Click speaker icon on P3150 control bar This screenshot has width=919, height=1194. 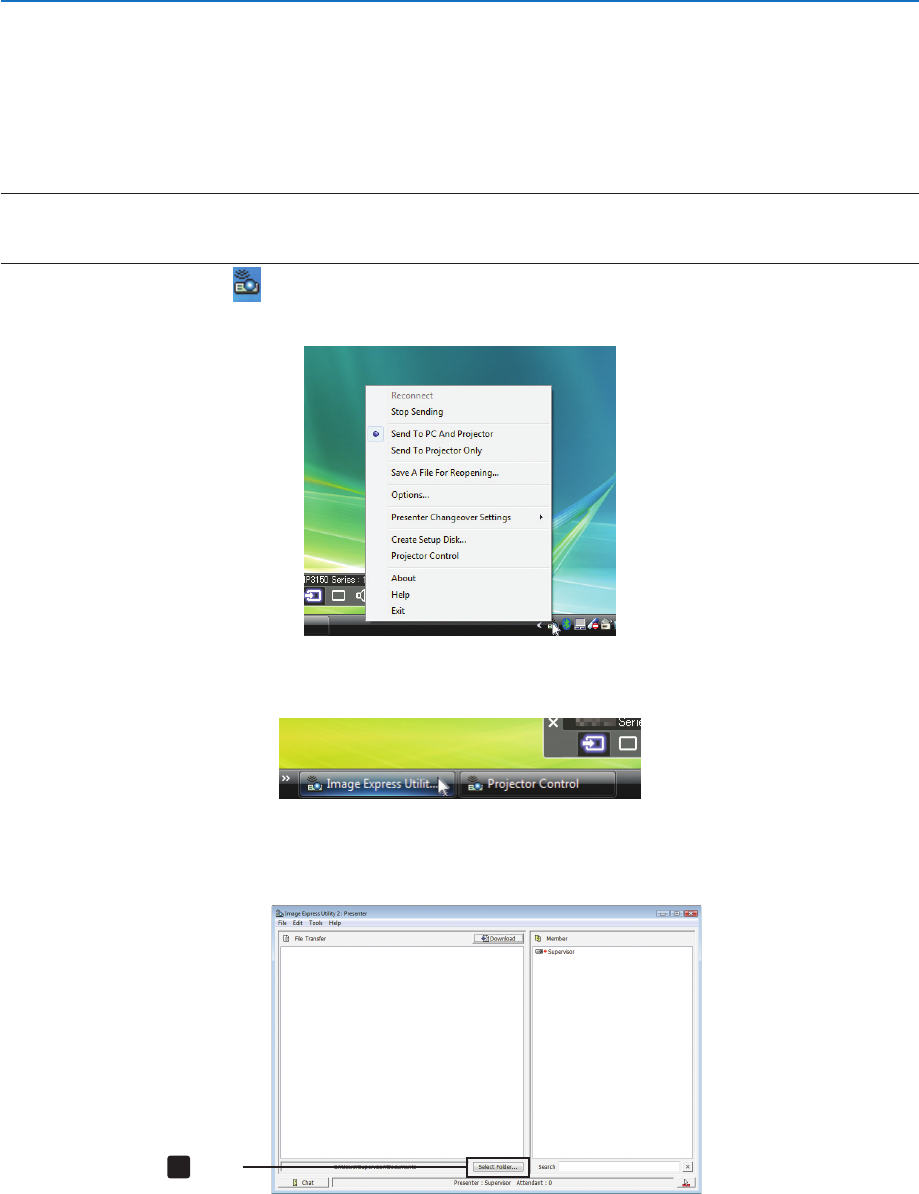point(361,595)
